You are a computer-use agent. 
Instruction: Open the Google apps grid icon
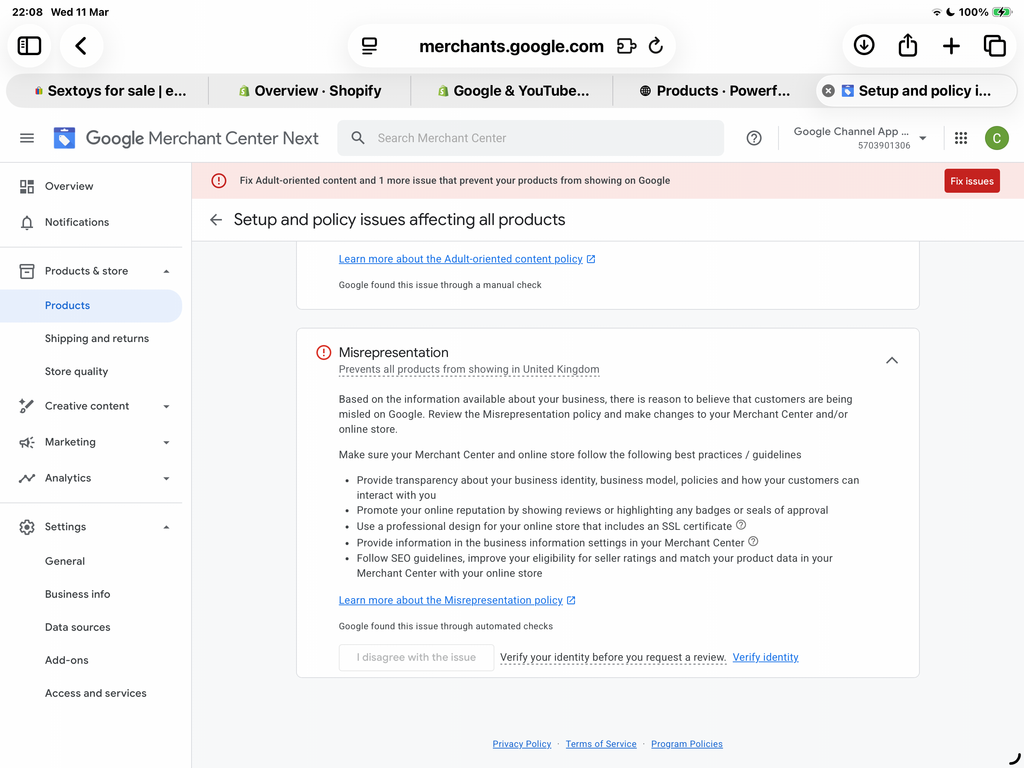click(x=961, y=138)
